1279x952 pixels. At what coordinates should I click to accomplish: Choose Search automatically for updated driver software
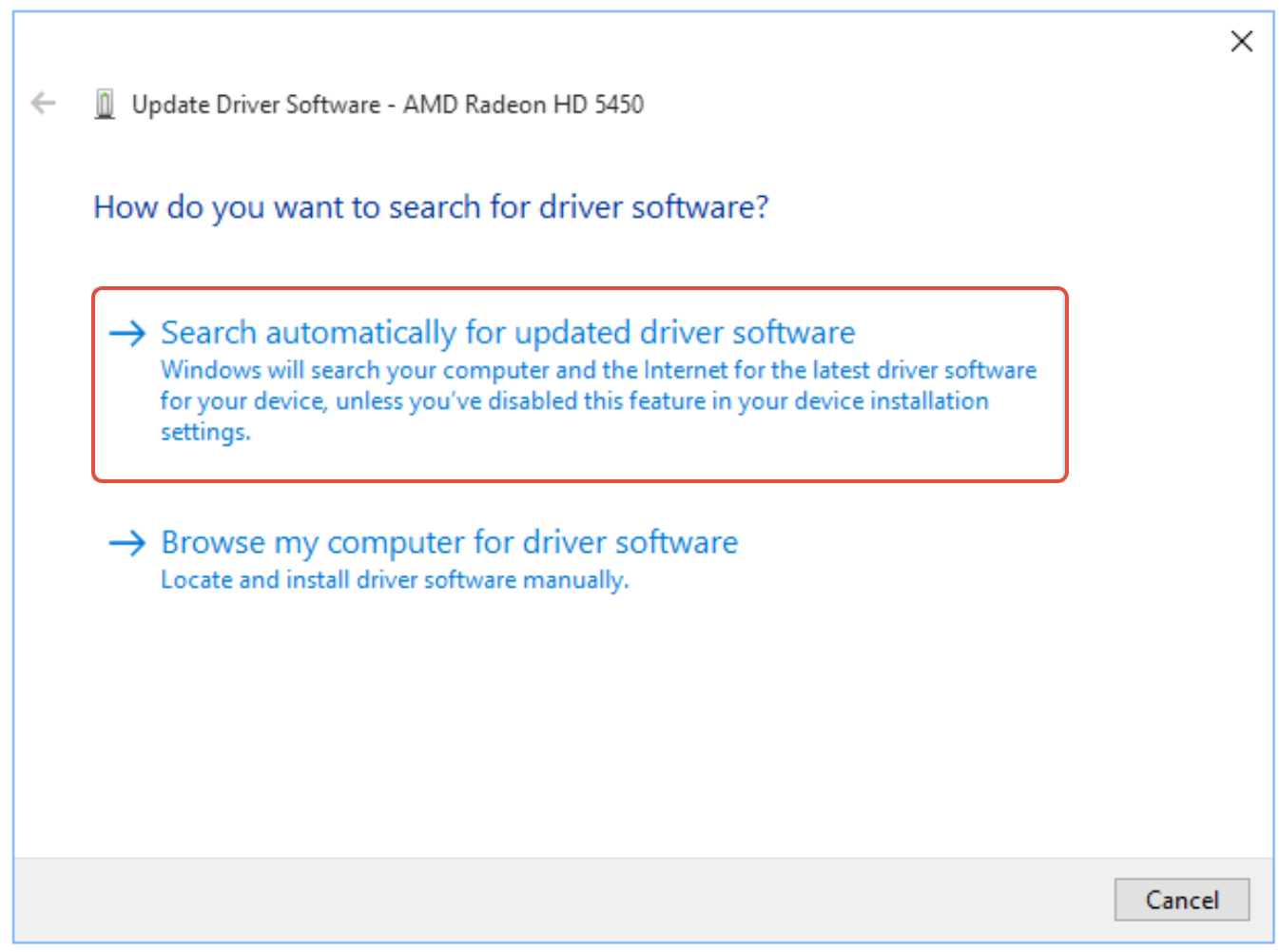coord(579,384)
